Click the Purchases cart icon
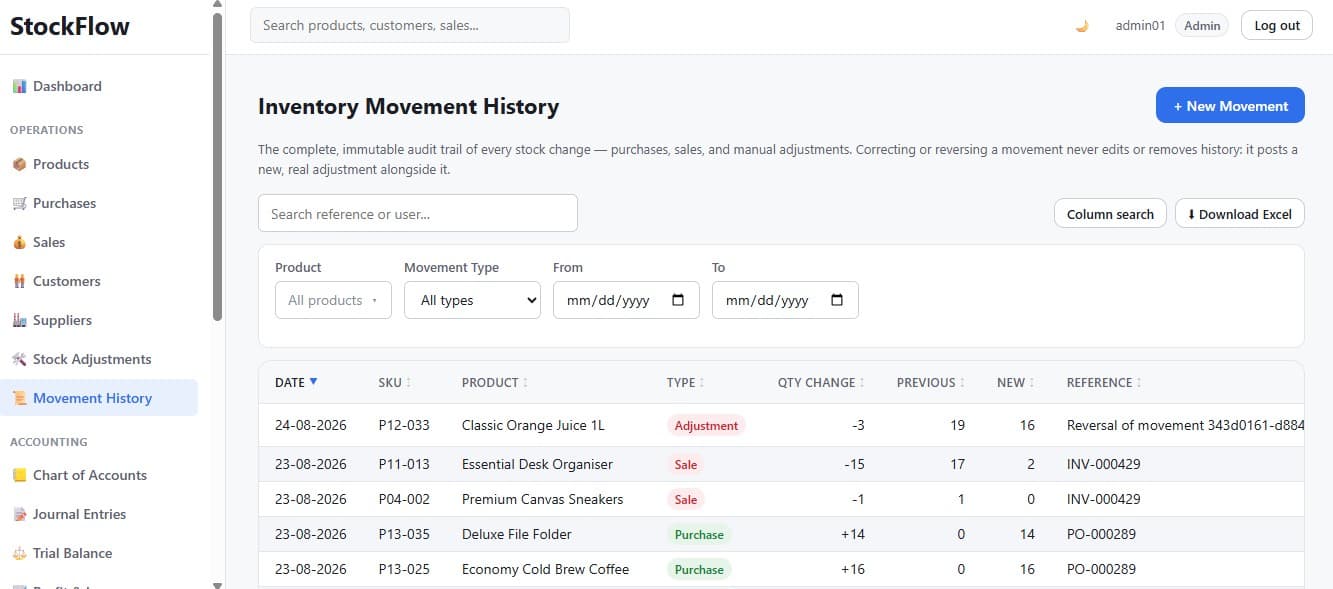 tap(19, 203)
